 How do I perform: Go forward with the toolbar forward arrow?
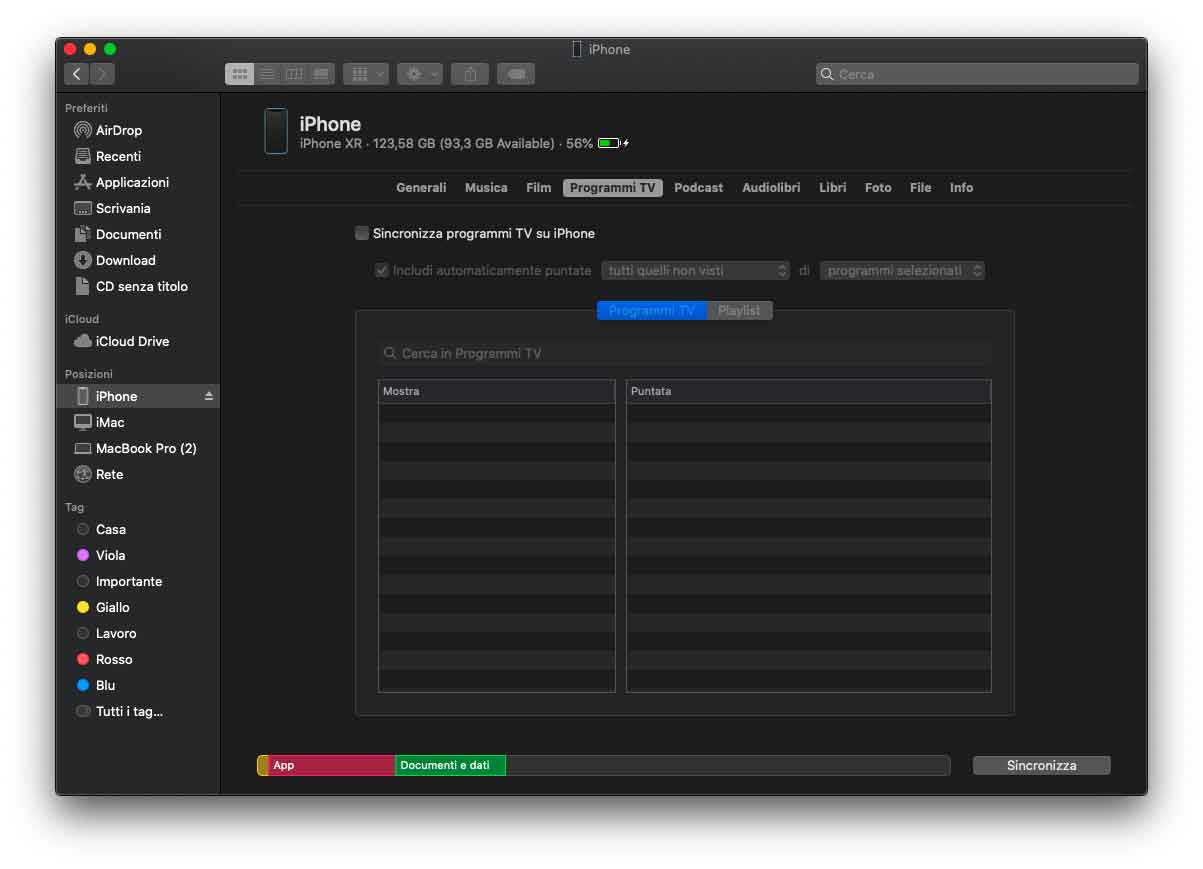[103, 74]
